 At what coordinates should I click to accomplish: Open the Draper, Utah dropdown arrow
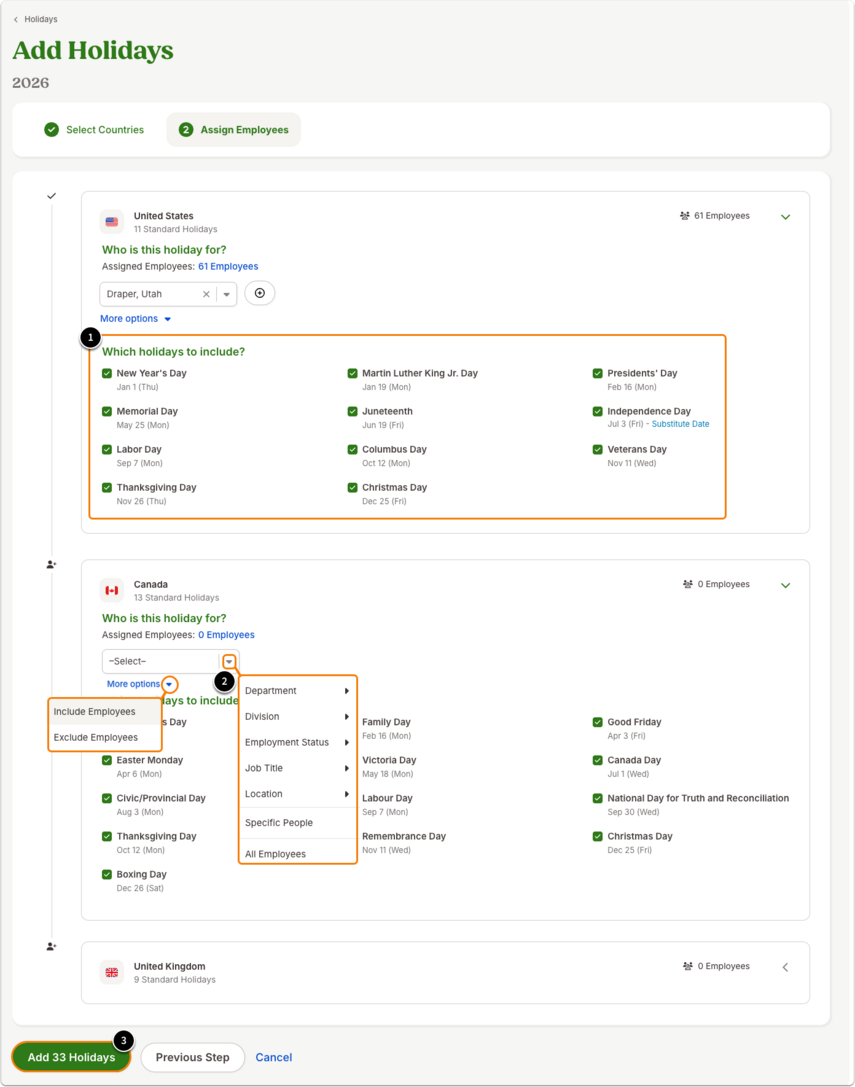click(227, 295)
